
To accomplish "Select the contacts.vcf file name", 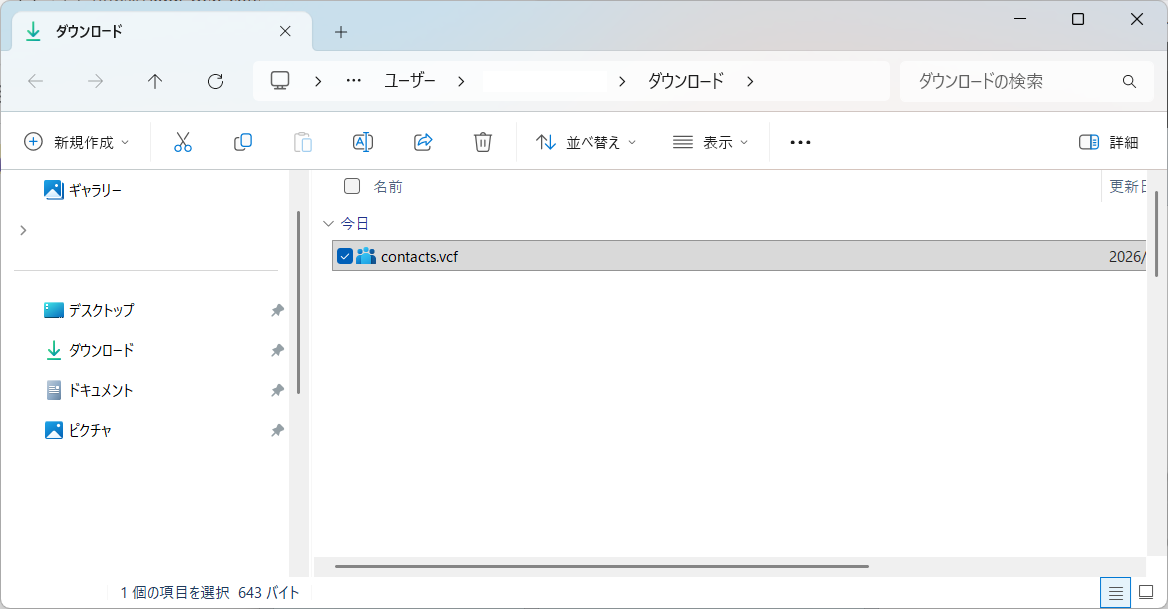I will pyautogui.click(x=419, y=257).
